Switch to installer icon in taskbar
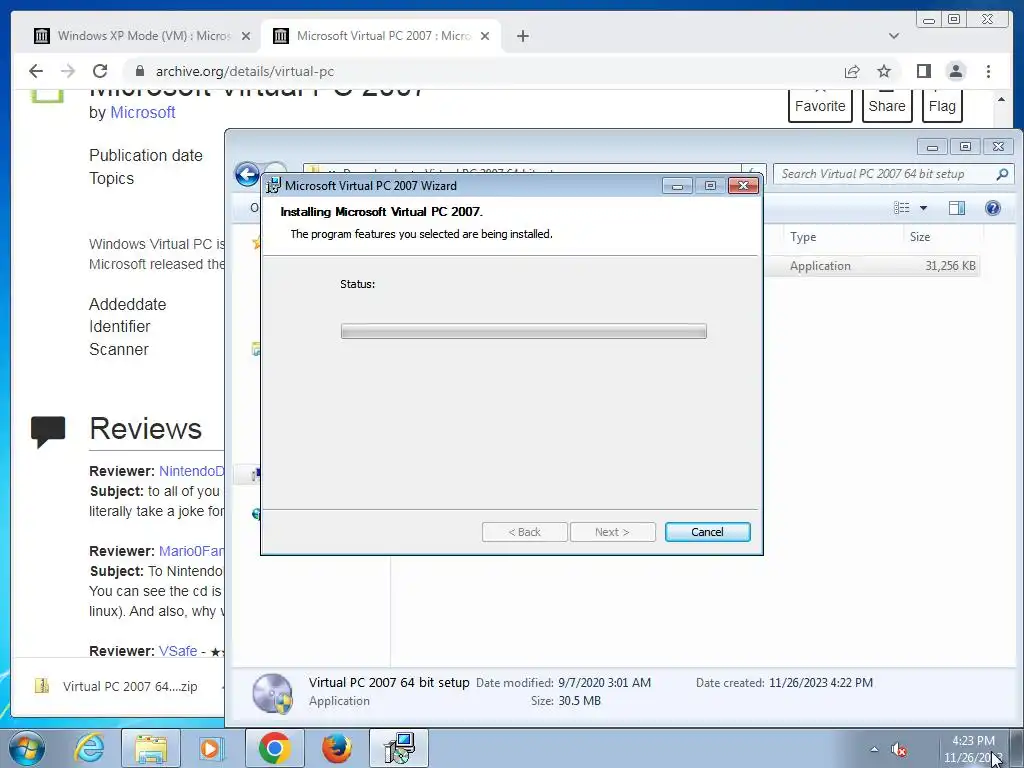This screenshot has height=768, width=1024. (x=399, y=748)
